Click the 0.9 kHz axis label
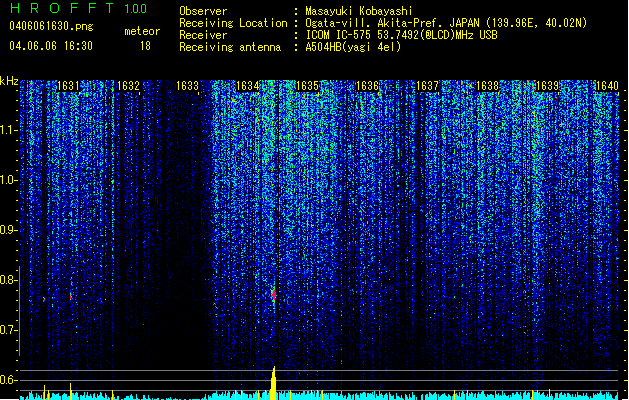The image size is (629, 400). (8, 230)
